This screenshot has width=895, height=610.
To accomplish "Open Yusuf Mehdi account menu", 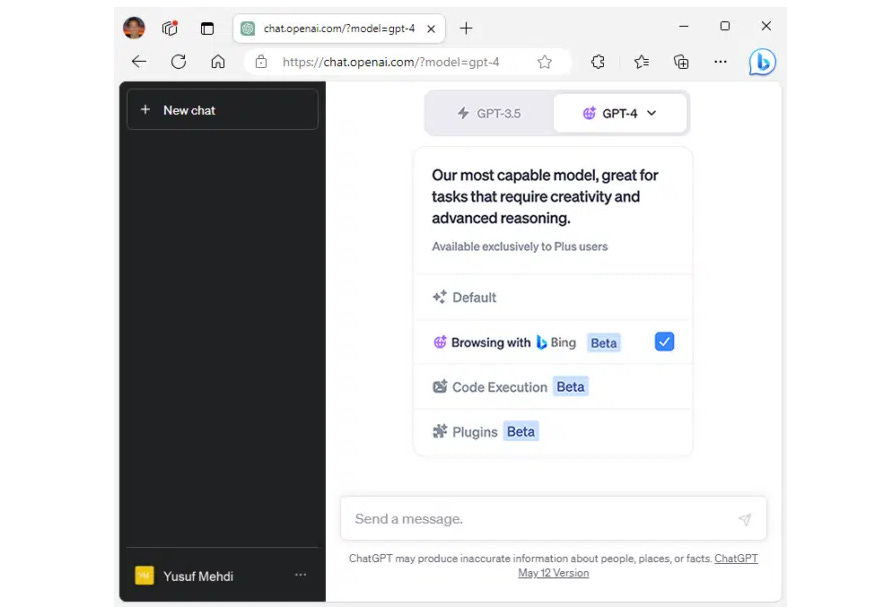I will [x=222, y=576].
